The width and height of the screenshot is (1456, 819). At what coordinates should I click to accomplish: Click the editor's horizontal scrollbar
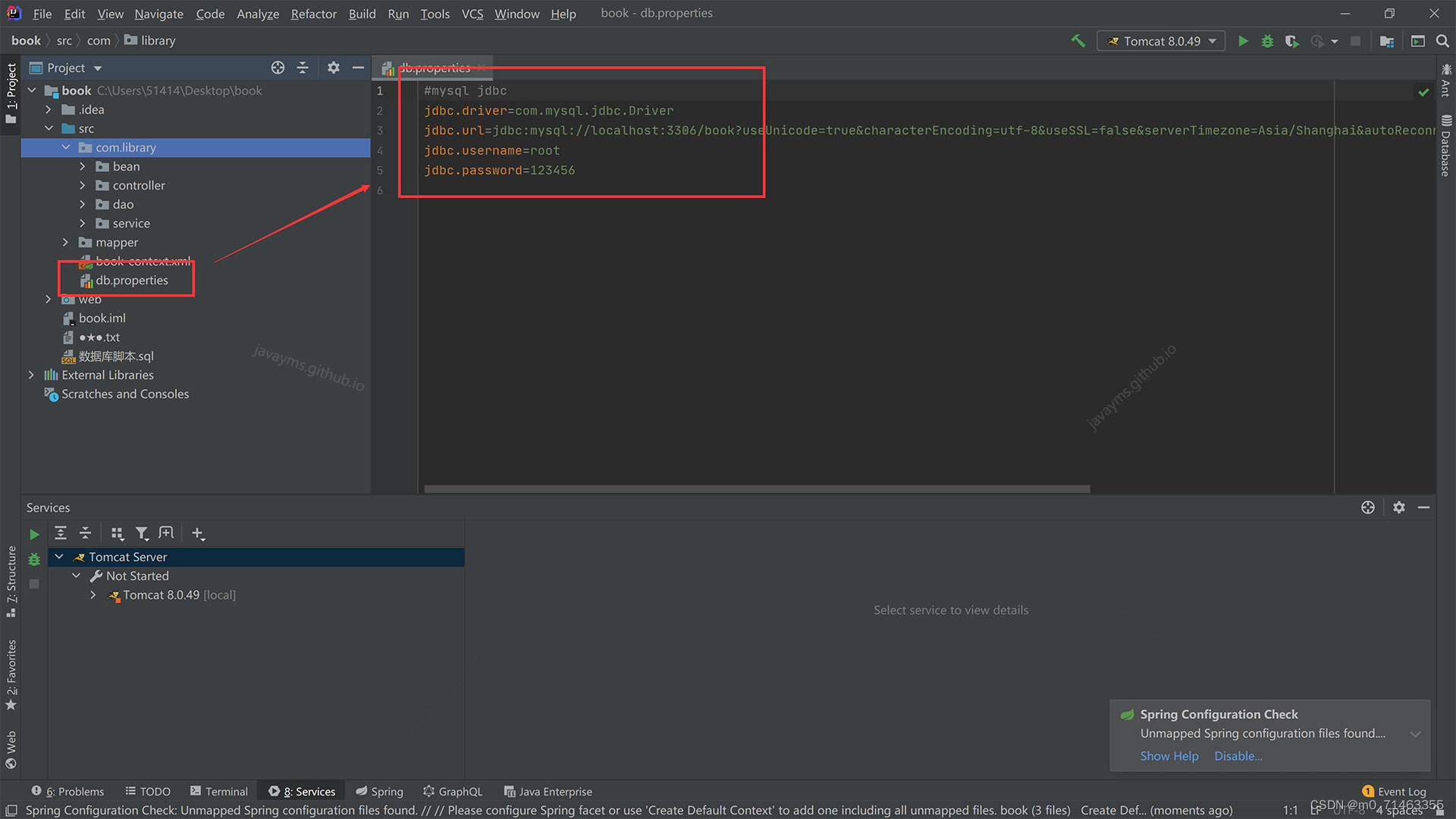[756, 489]
